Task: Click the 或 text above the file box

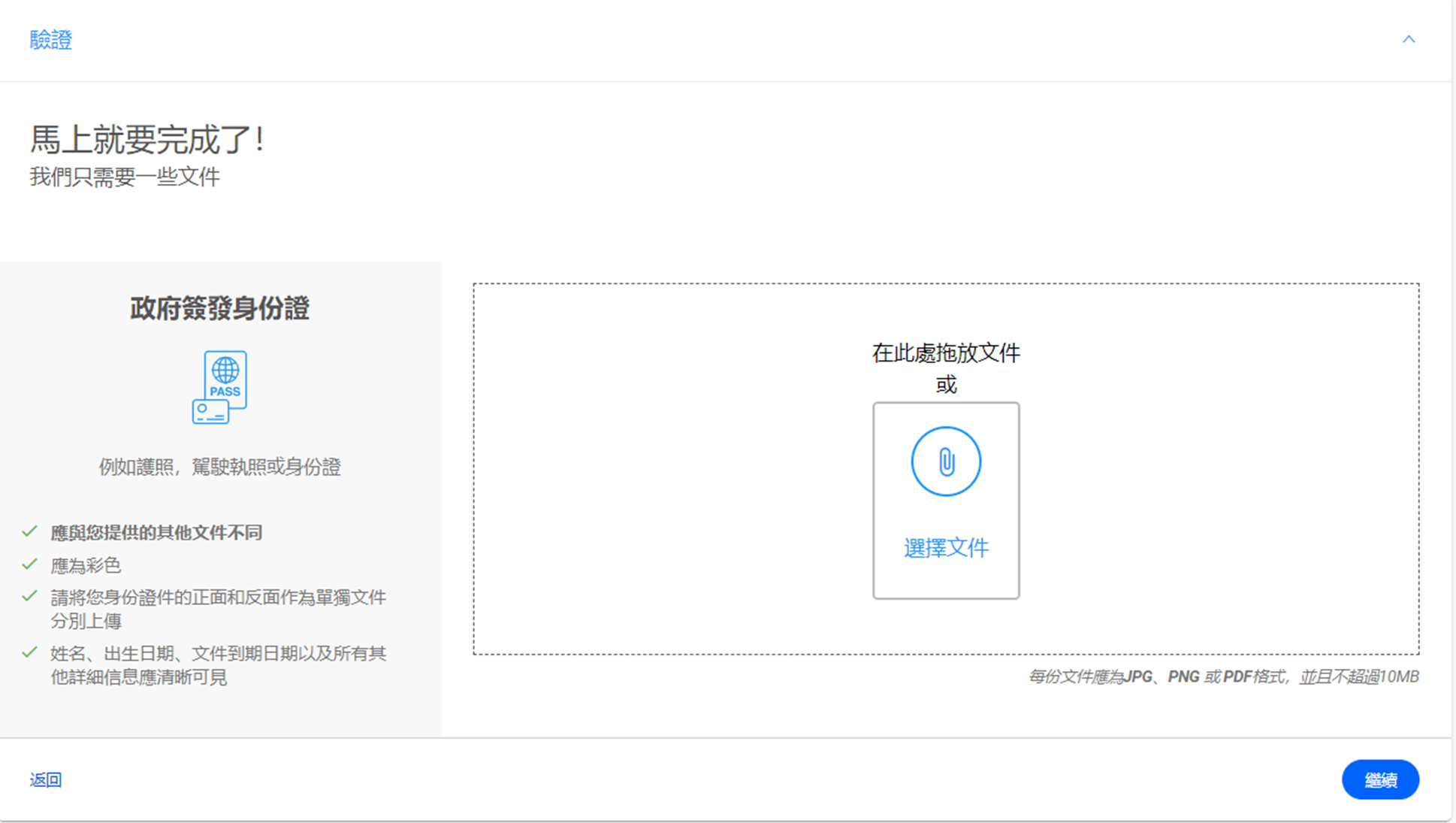Action: (x=946, y=385)
